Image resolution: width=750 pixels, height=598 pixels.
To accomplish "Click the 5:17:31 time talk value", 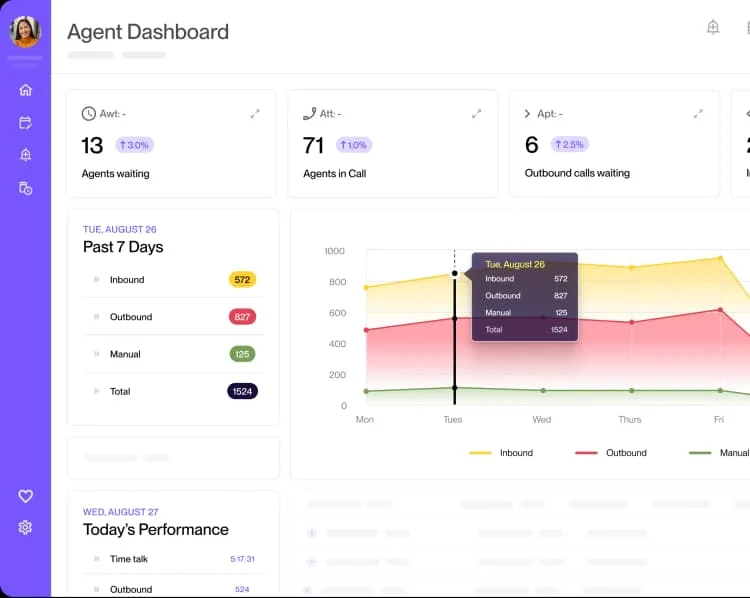I will (x=242, y=559).
